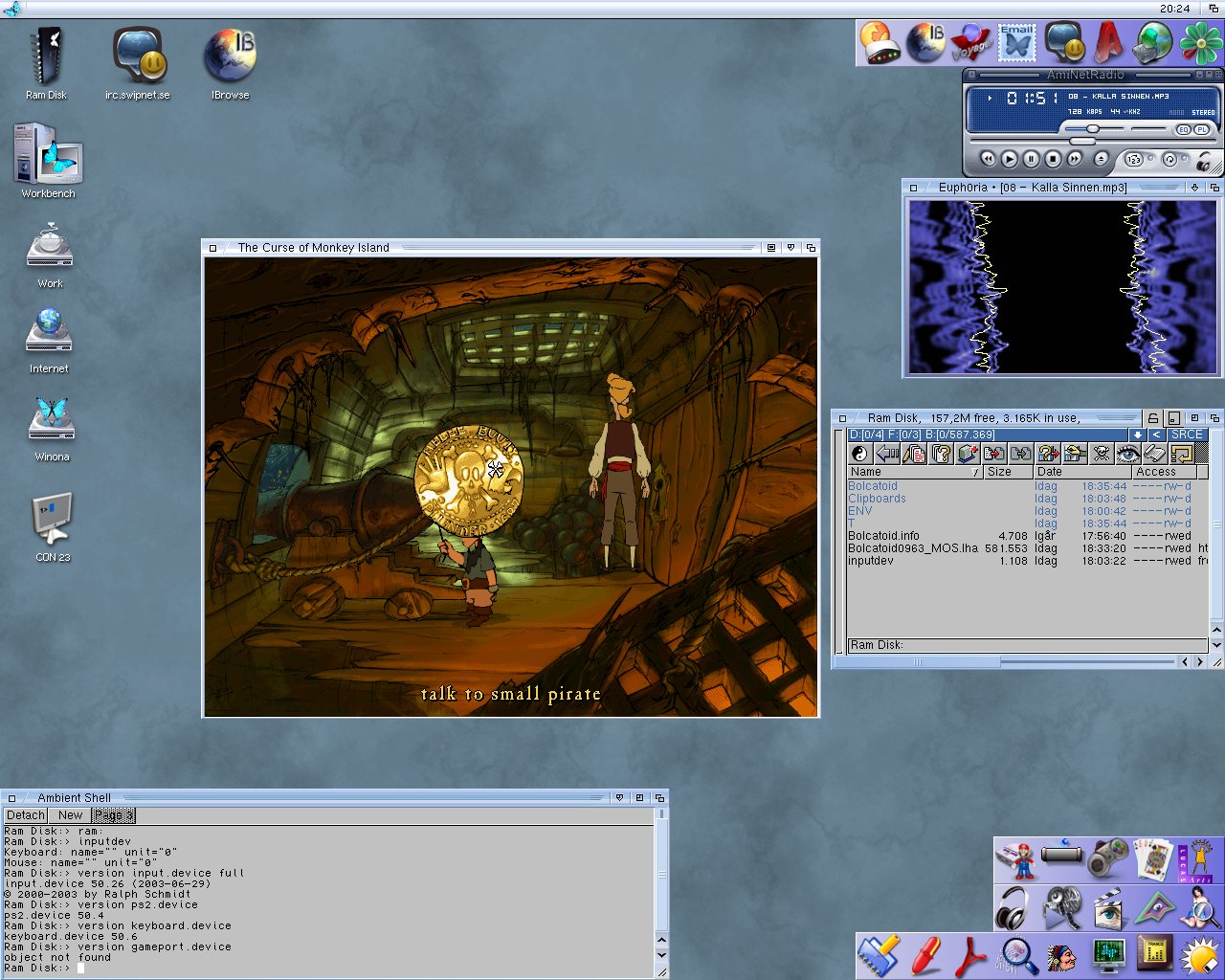Image resolution: width=1225 pixels, height=980 pixels.
Task: Open the playing cards game icon
Action: 1154,858
